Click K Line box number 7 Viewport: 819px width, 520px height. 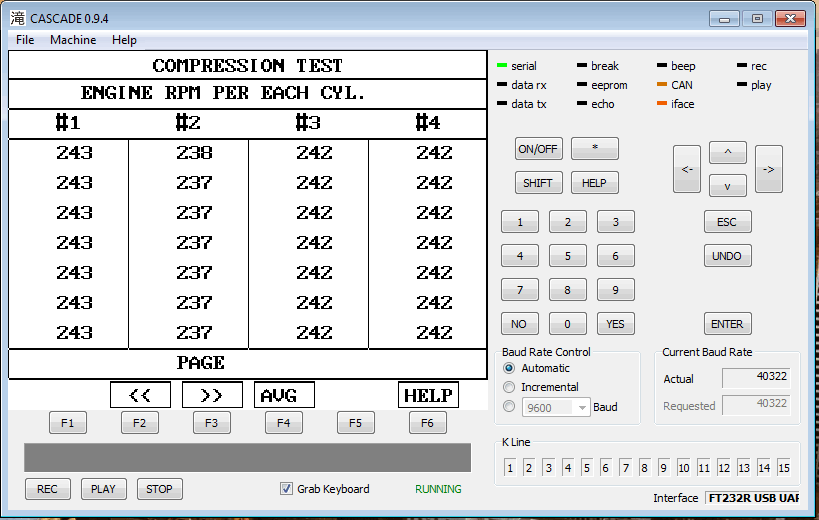[x=625, y=468]
